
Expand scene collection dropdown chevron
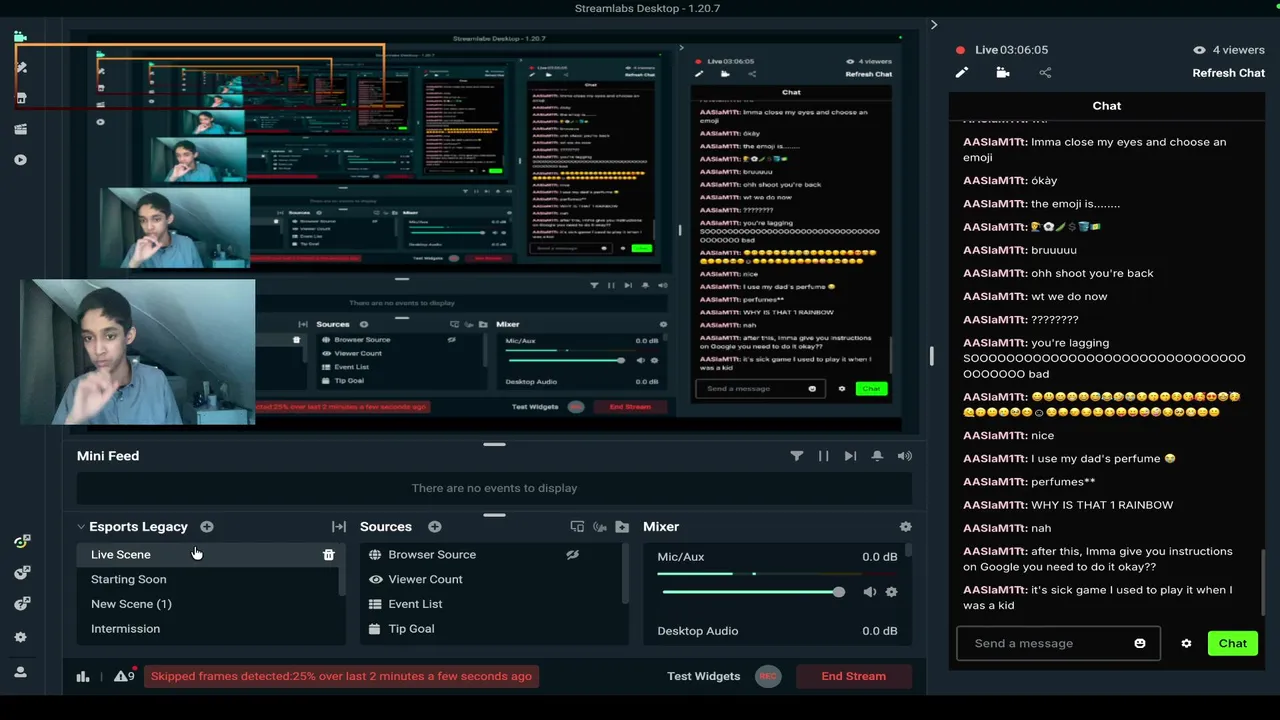click(81, 527)
